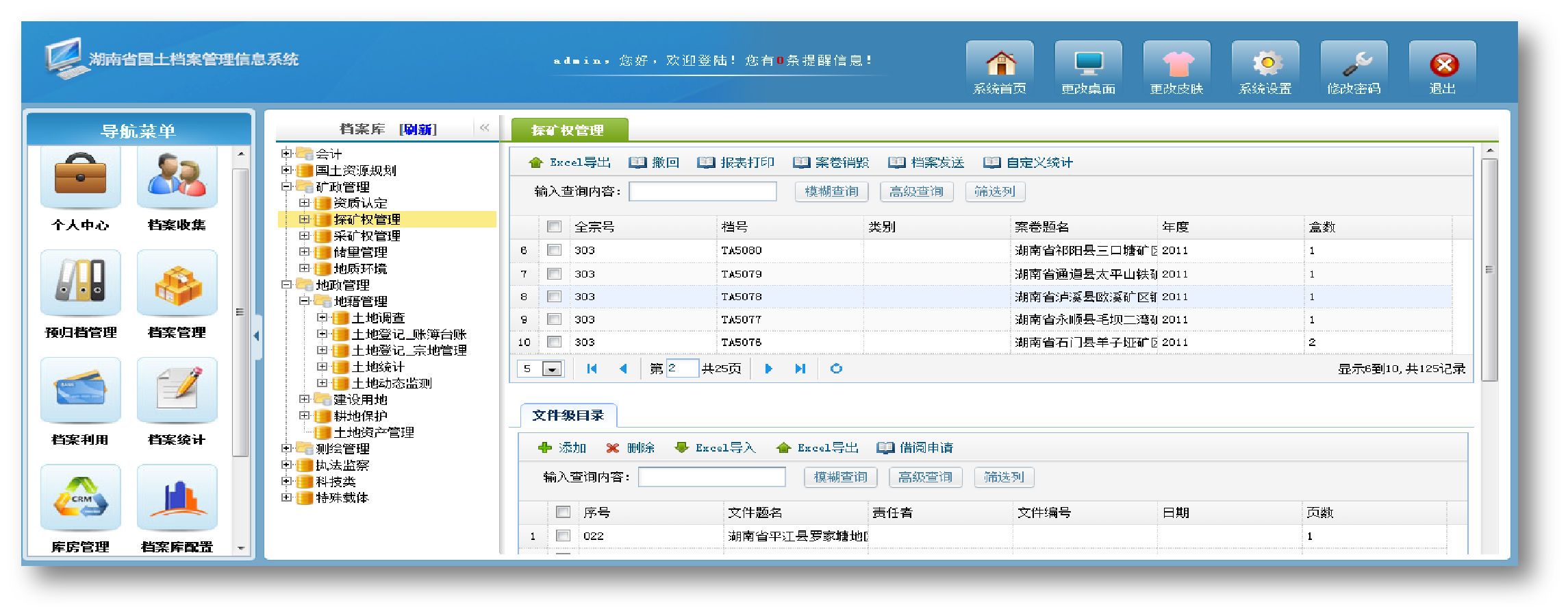
Task: Open 档案统计 notepad icon
Action: 177,390
